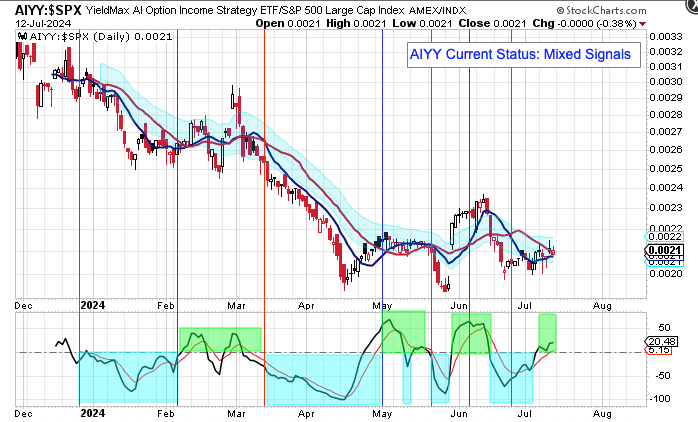Click the large cyan shaded box in April

[322, 377]
